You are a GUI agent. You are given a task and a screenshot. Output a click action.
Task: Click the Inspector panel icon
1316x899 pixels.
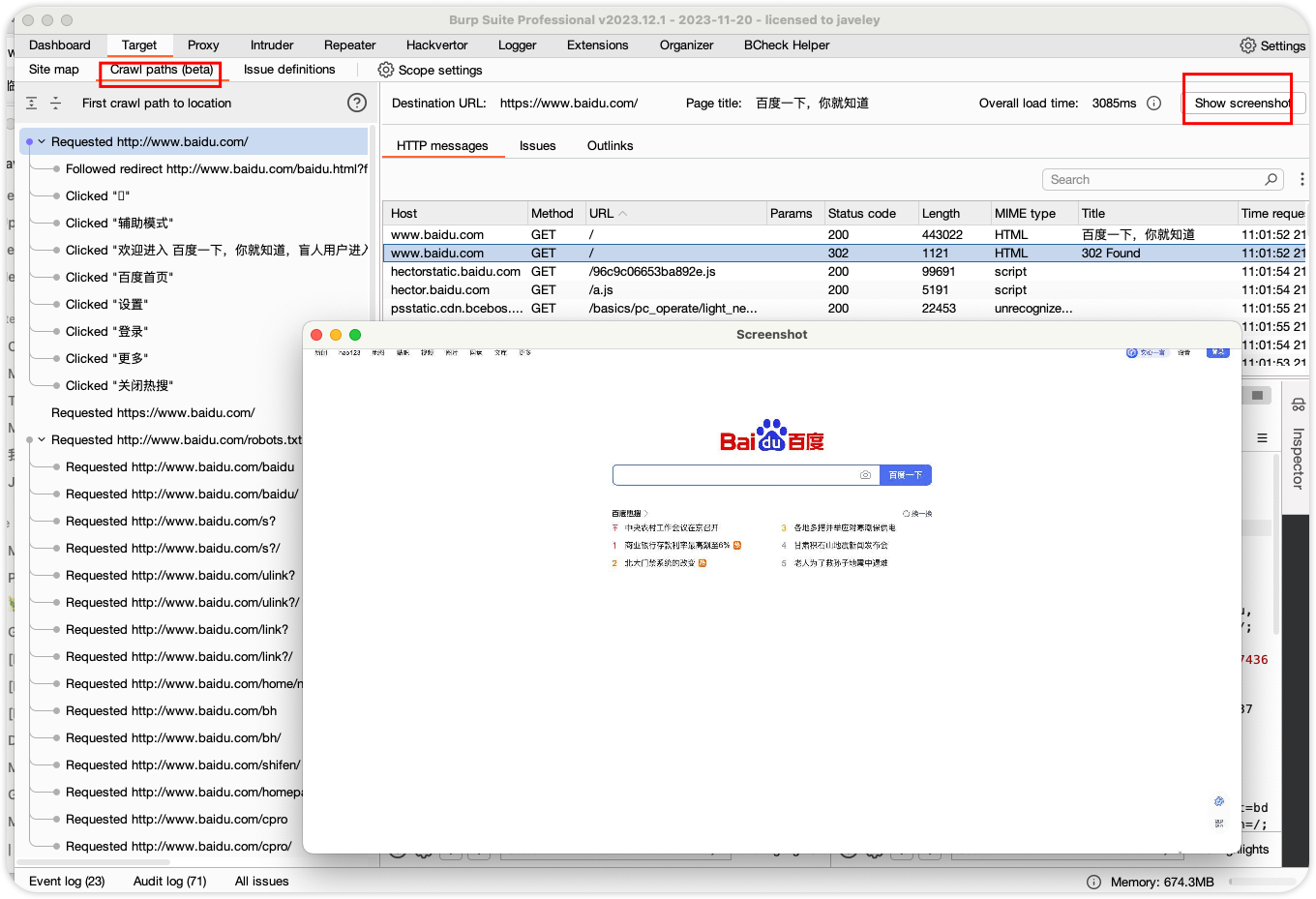click(x=1299, y=405)
